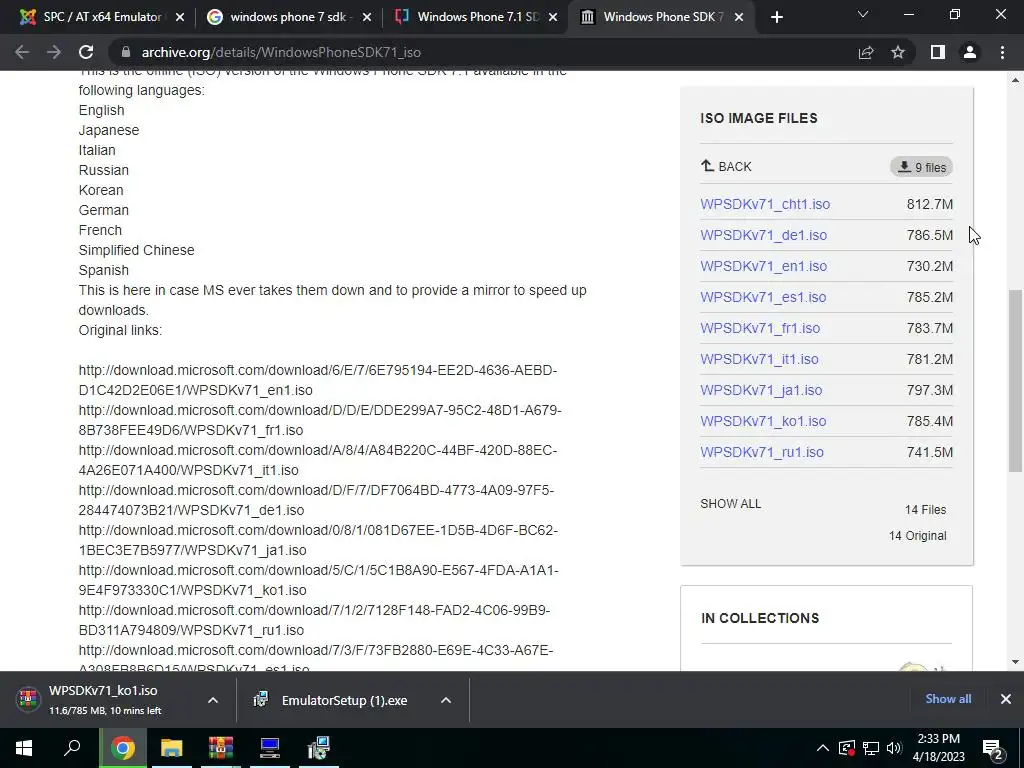This screenshot has height=768, width=1024.
Task: Download WPSDKv71_fr1.iso
Action: point(760,328)
